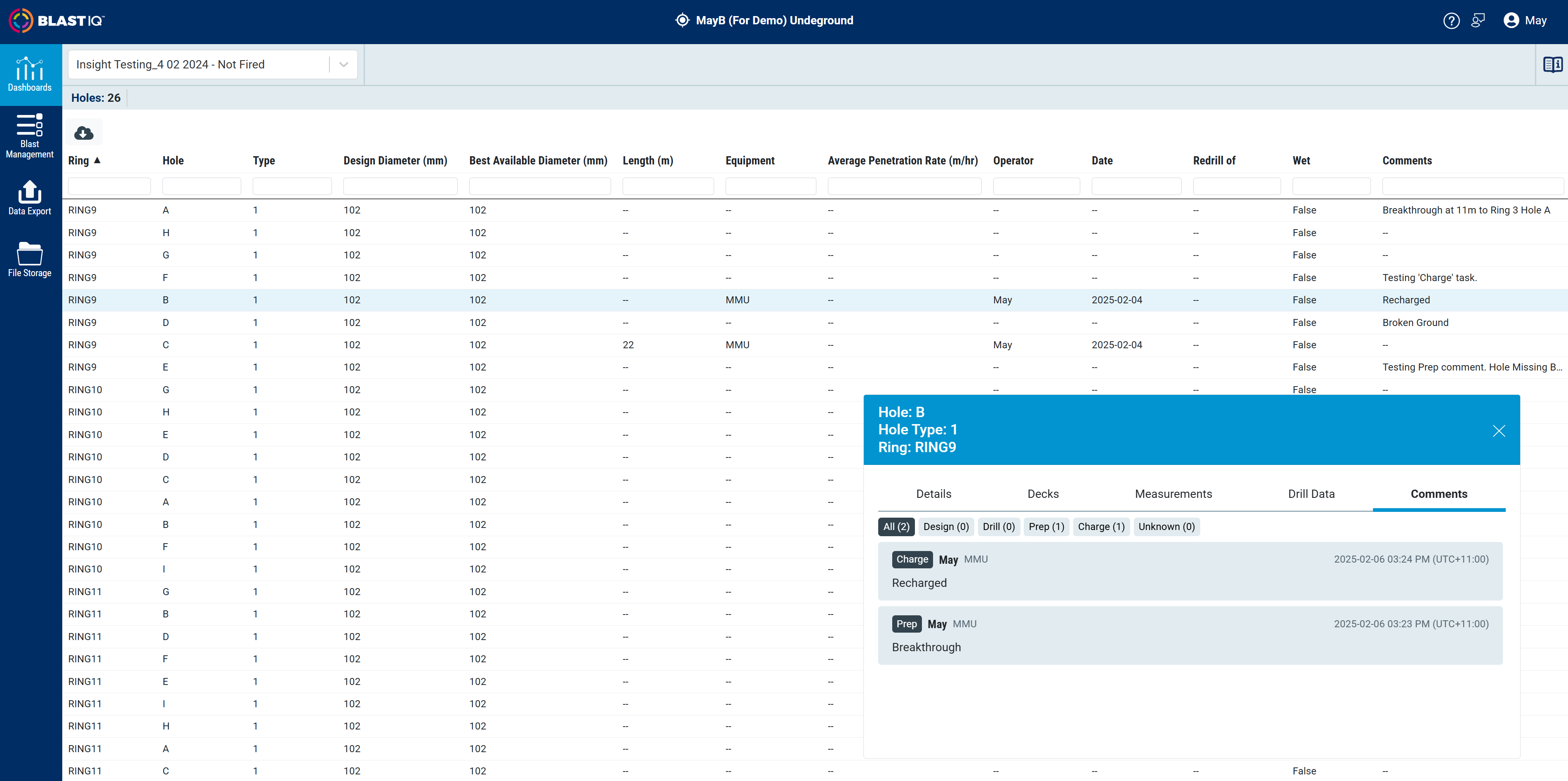Filter comments by Charge (1)
The height and width of the screenshot is (781, 1568).
pos(1100,527)
